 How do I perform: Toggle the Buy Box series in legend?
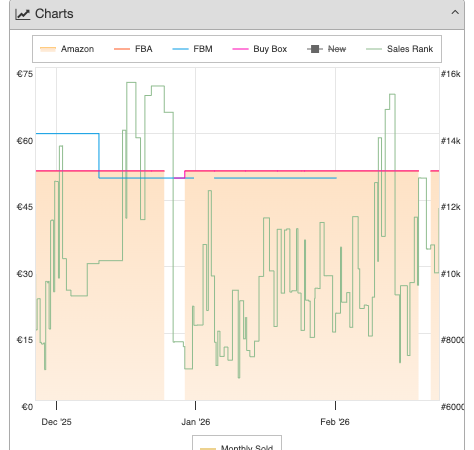[x=259, y=49]
